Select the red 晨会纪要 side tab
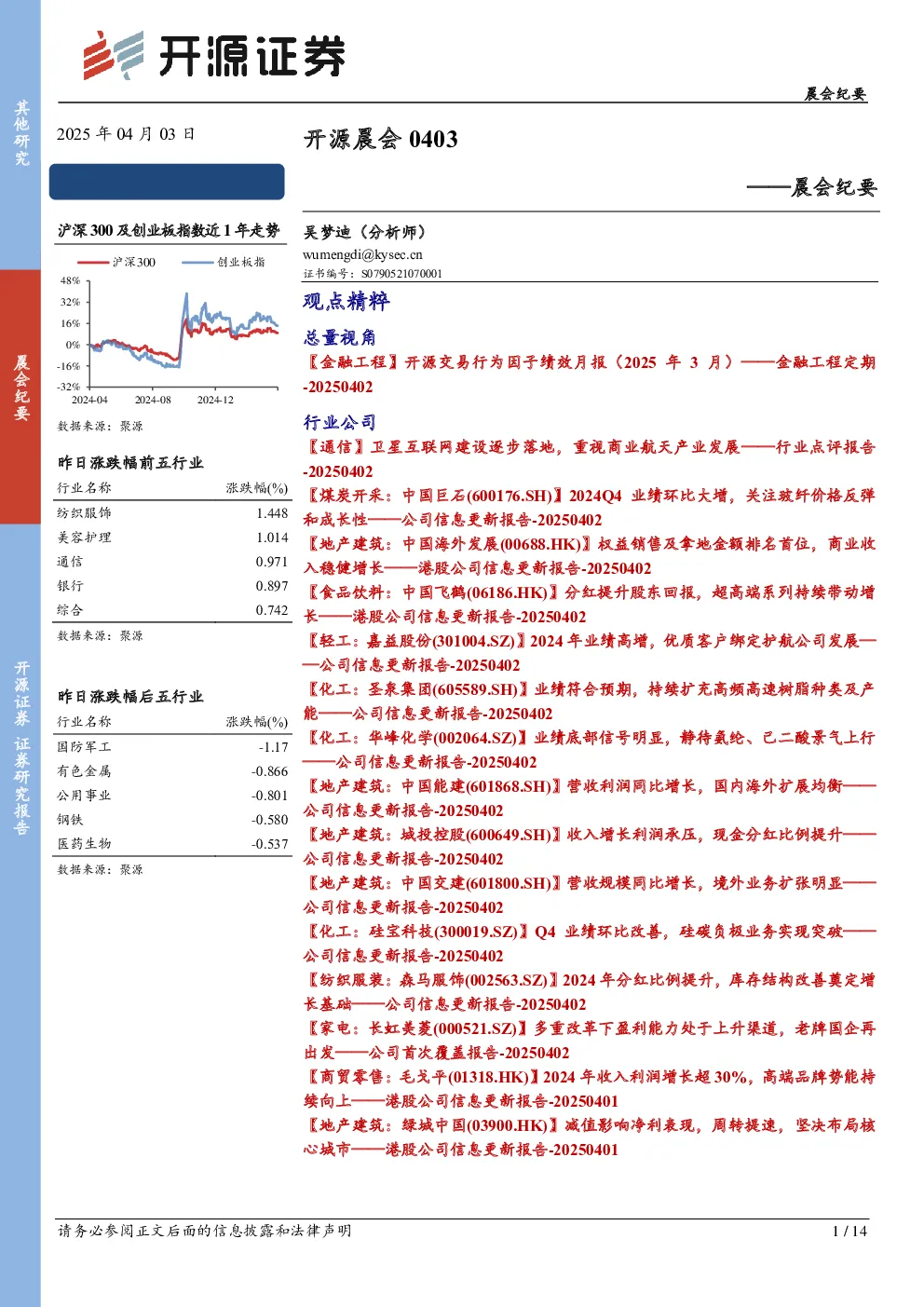The width and height of the screenshot is (924, 1307). click(20, 396)
